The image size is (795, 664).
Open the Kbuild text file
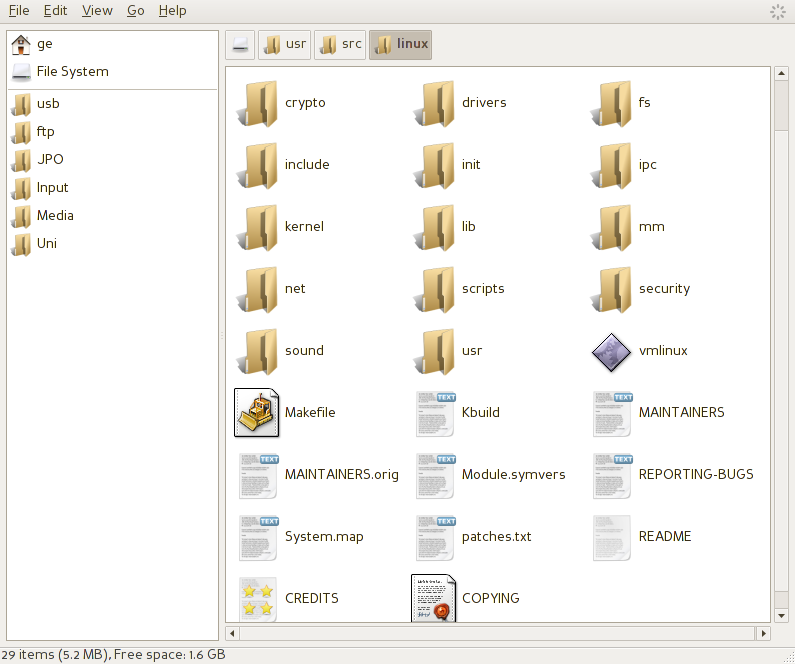[435, 413]
